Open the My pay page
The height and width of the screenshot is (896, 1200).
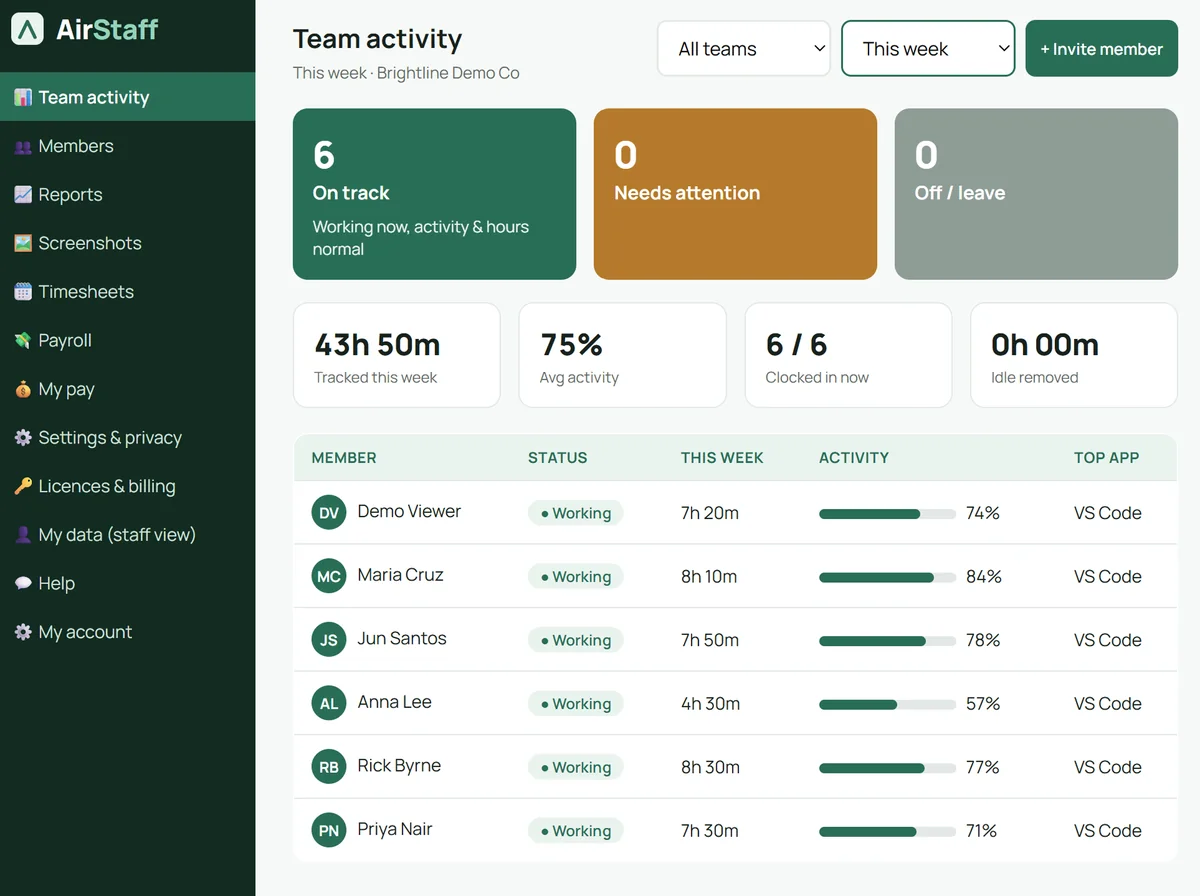click(x=128, y=389)
